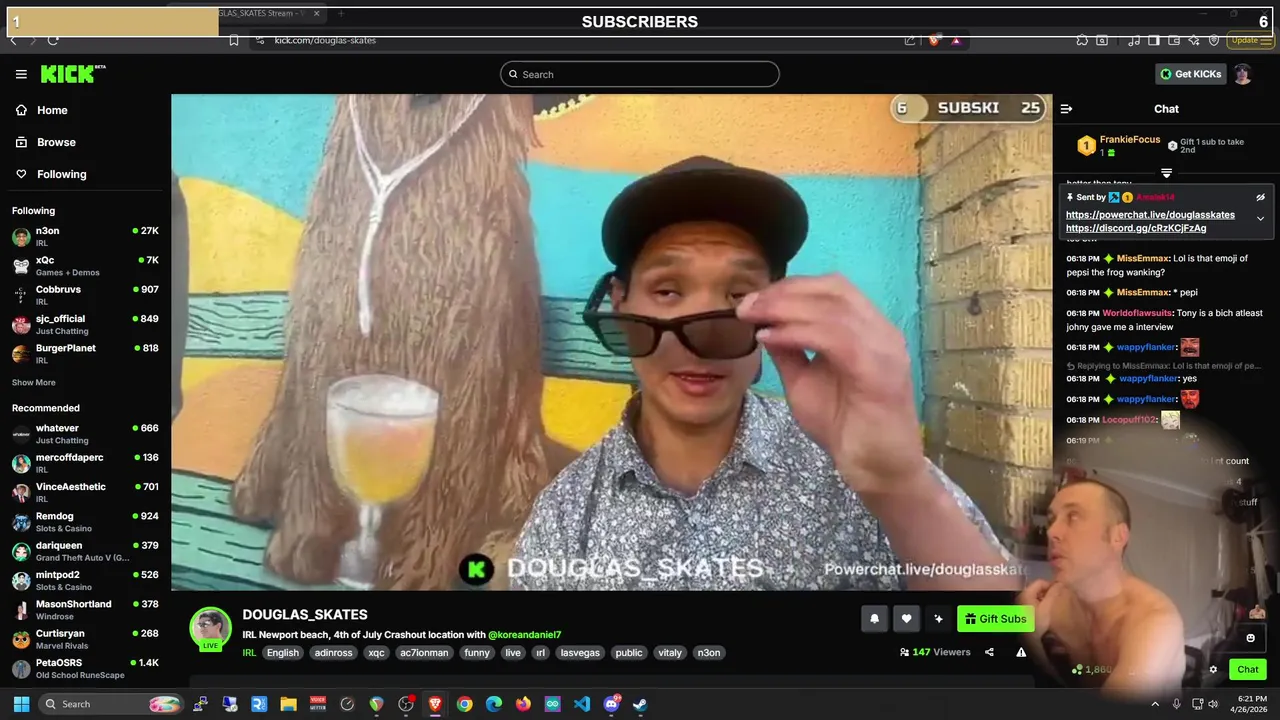Open the sidebar hamburger menu
The height and width of the screenshot is (720, 1280).
point(21,74)
